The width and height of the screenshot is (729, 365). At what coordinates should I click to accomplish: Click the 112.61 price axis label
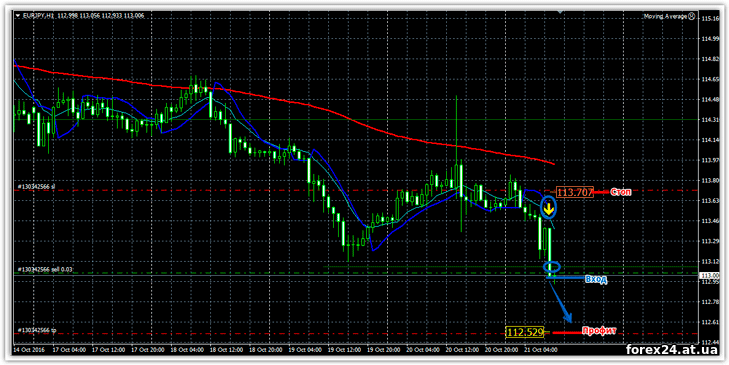(x=711, y=322)
